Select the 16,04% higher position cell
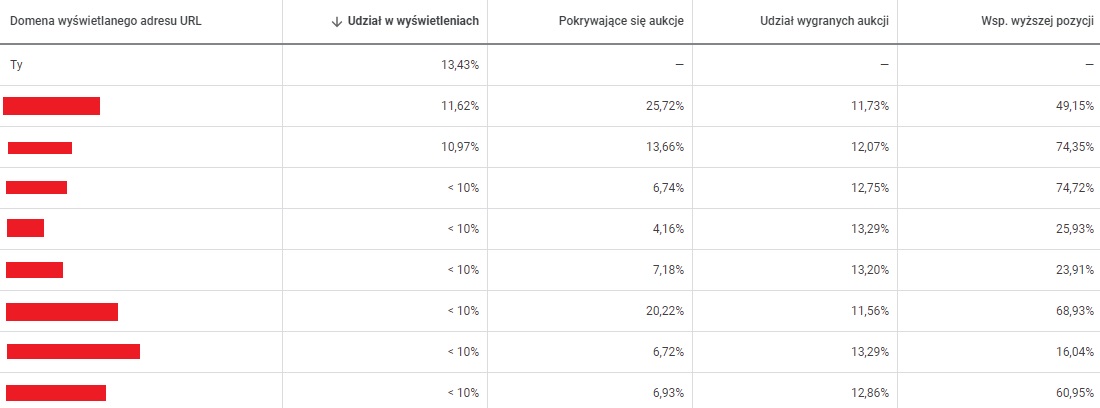 pos(1075,352)
